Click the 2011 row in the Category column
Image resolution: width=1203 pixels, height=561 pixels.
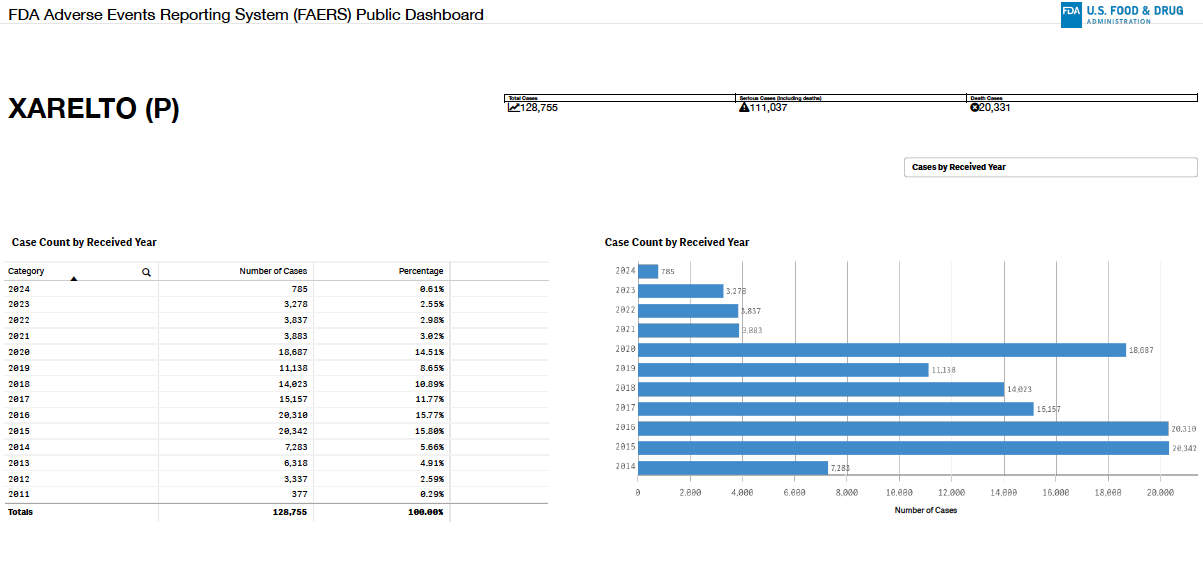click(19, 494)
